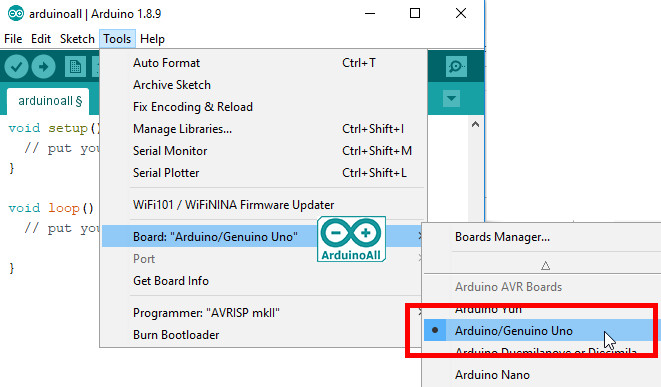The image size is (661, 387).
Task: Open the File menu
Action: click(13, 39)
